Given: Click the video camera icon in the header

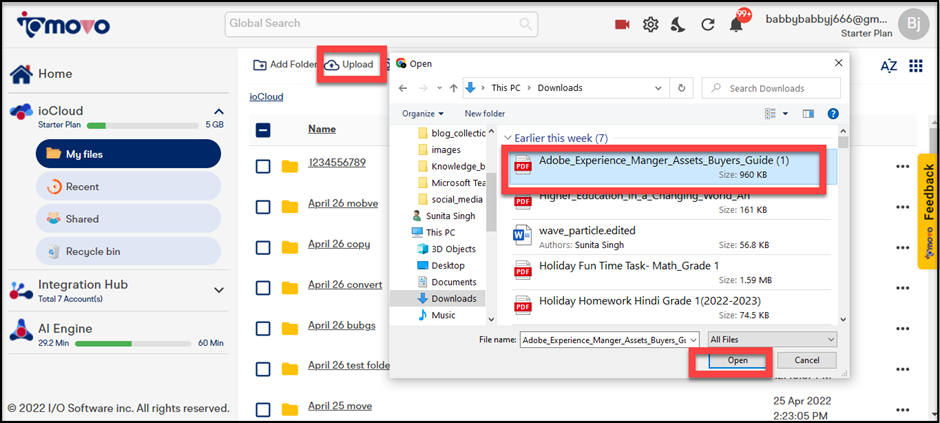Looking at the screenshot, I should 622,25.
